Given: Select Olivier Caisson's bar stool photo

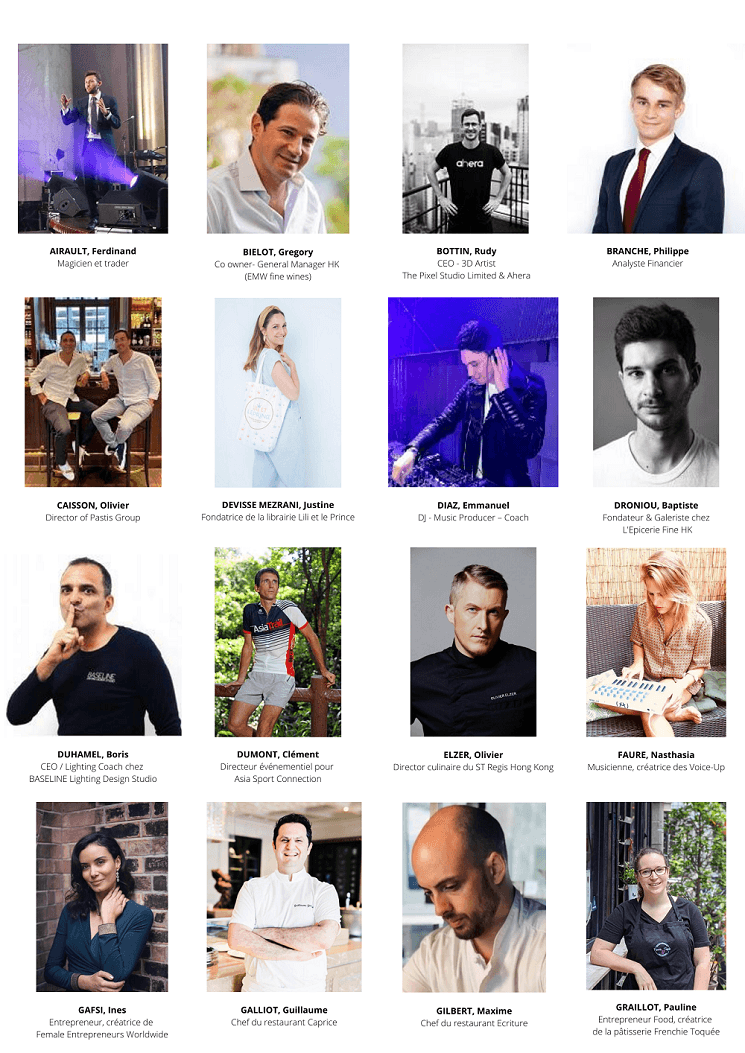Looking at the screenshot, I should coord(93,392).
